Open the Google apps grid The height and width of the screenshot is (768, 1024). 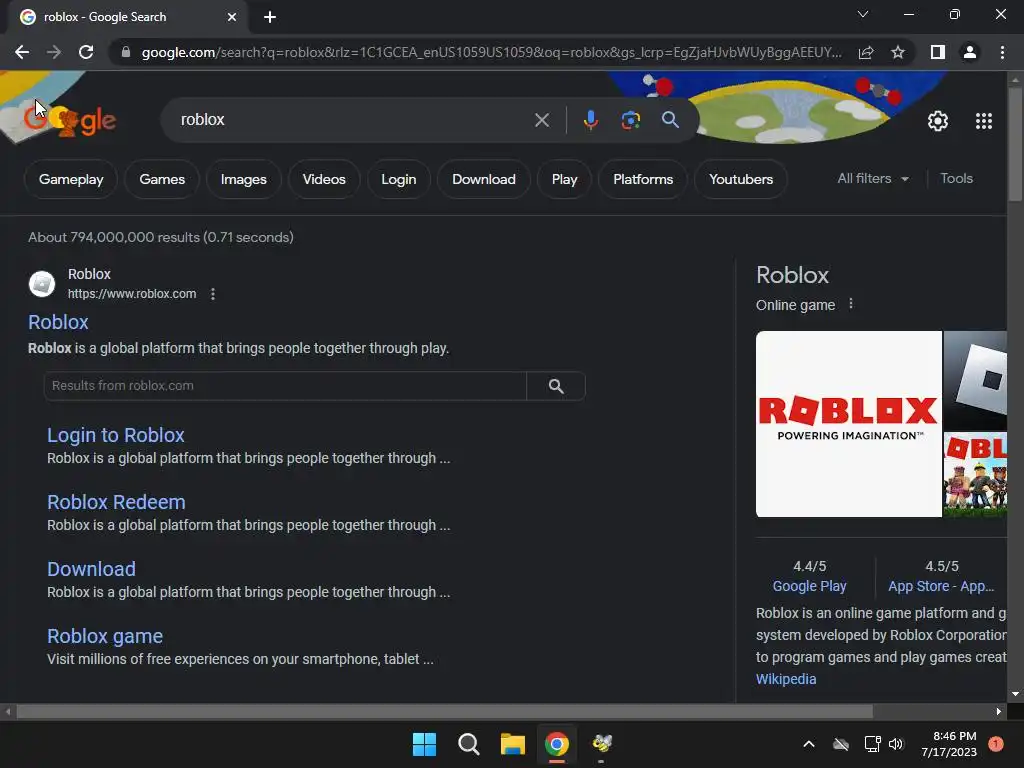tap(984, 121)
